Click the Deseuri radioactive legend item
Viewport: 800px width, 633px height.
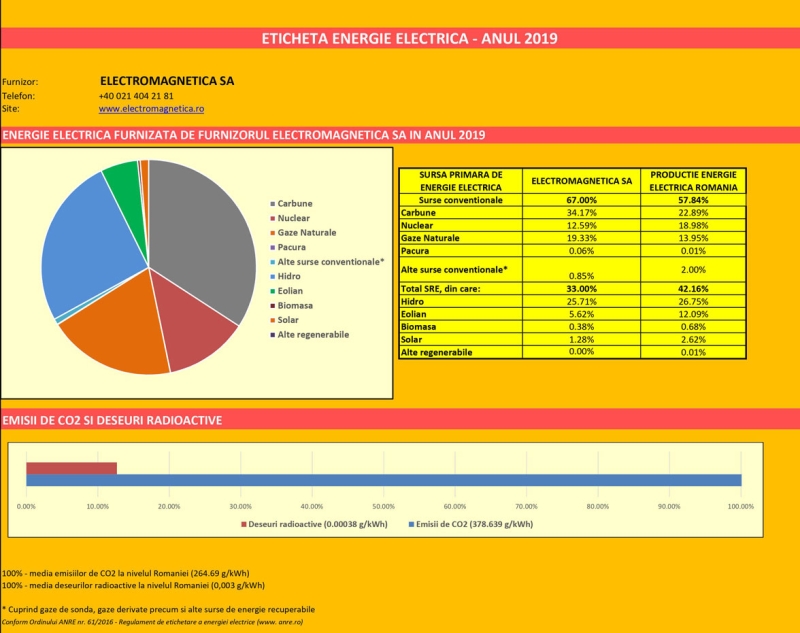[314, 524]
